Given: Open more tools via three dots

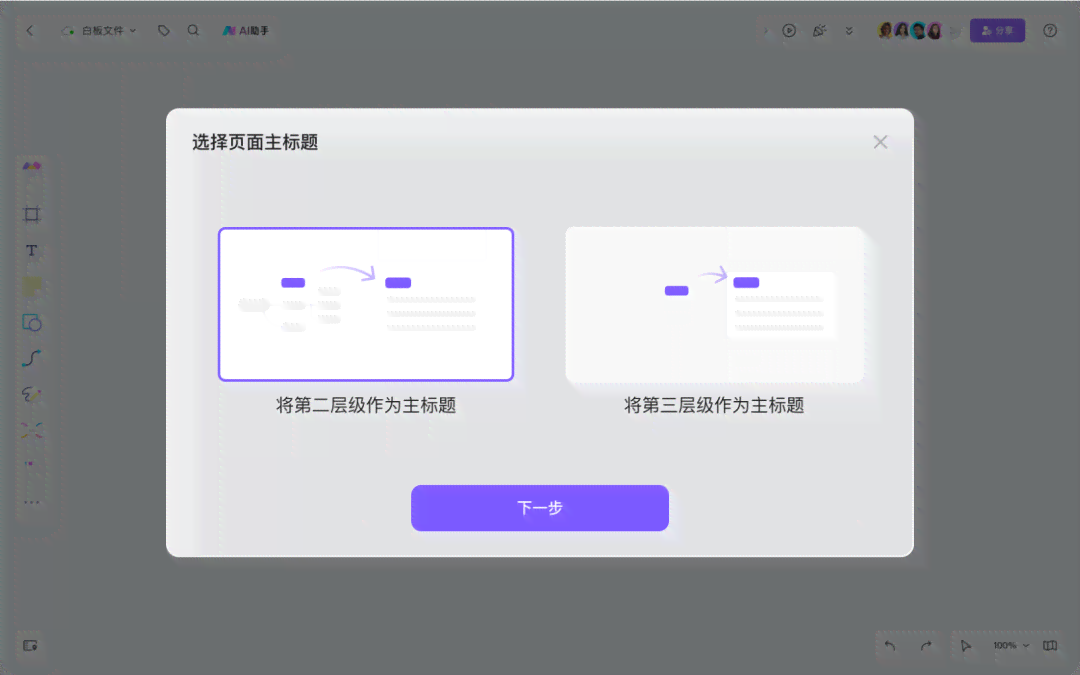Looking at the screenshot, I should click(32, 502).
